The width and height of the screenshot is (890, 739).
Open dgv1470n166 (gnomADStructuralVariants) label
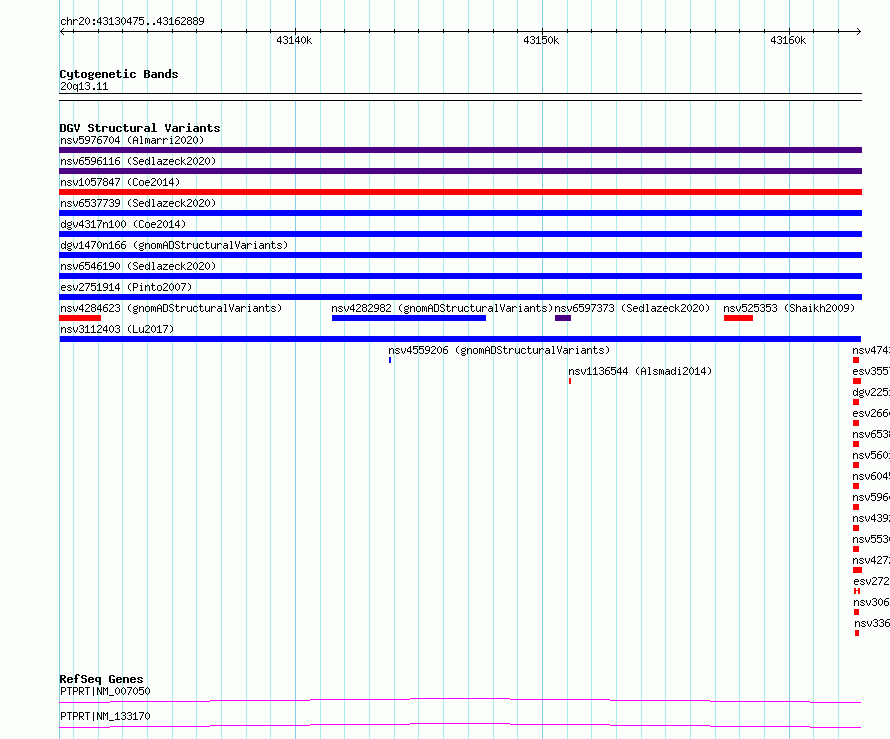(174, 245)
